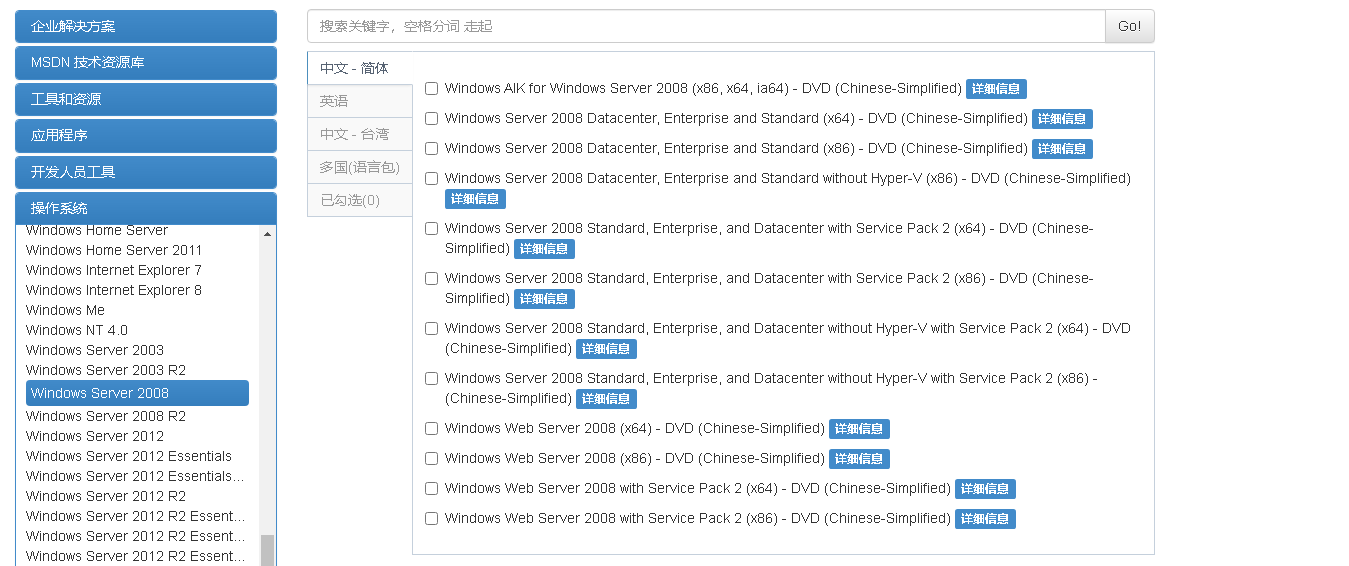Open 已勾选(0) tab
This screenshot has width=1349, height=566.
(x=360, y=200)
